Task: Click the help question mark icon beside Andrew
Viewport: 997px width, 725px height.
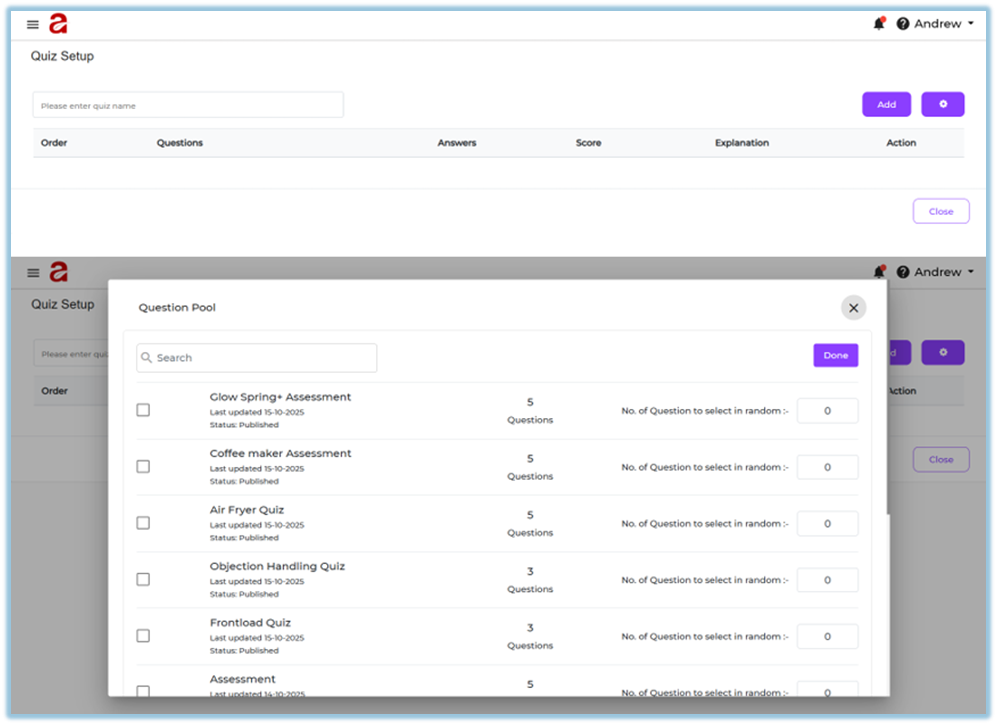Action: [903, 24]
